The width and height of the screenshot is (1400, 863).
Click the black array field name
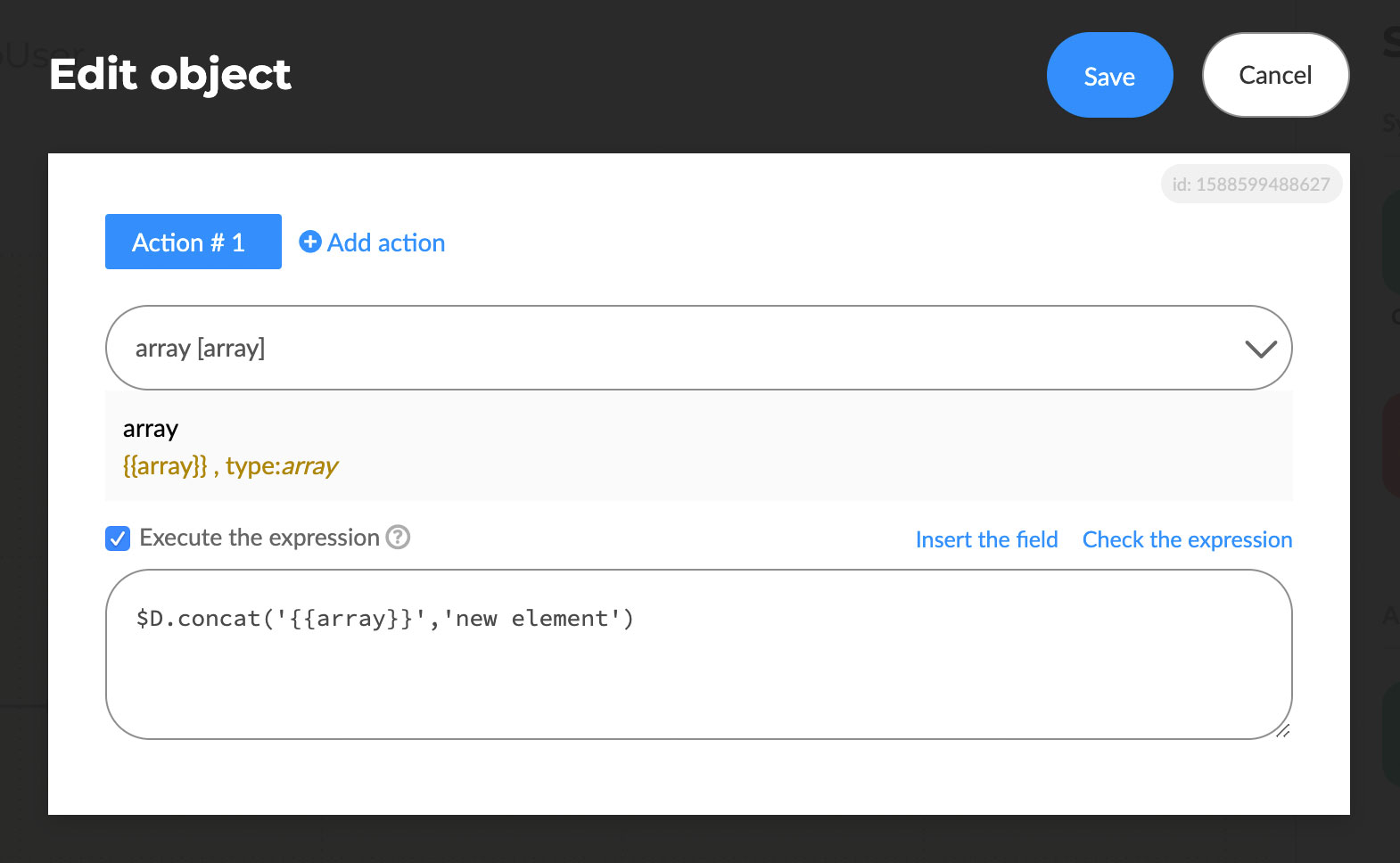click(x=151, y=429)
